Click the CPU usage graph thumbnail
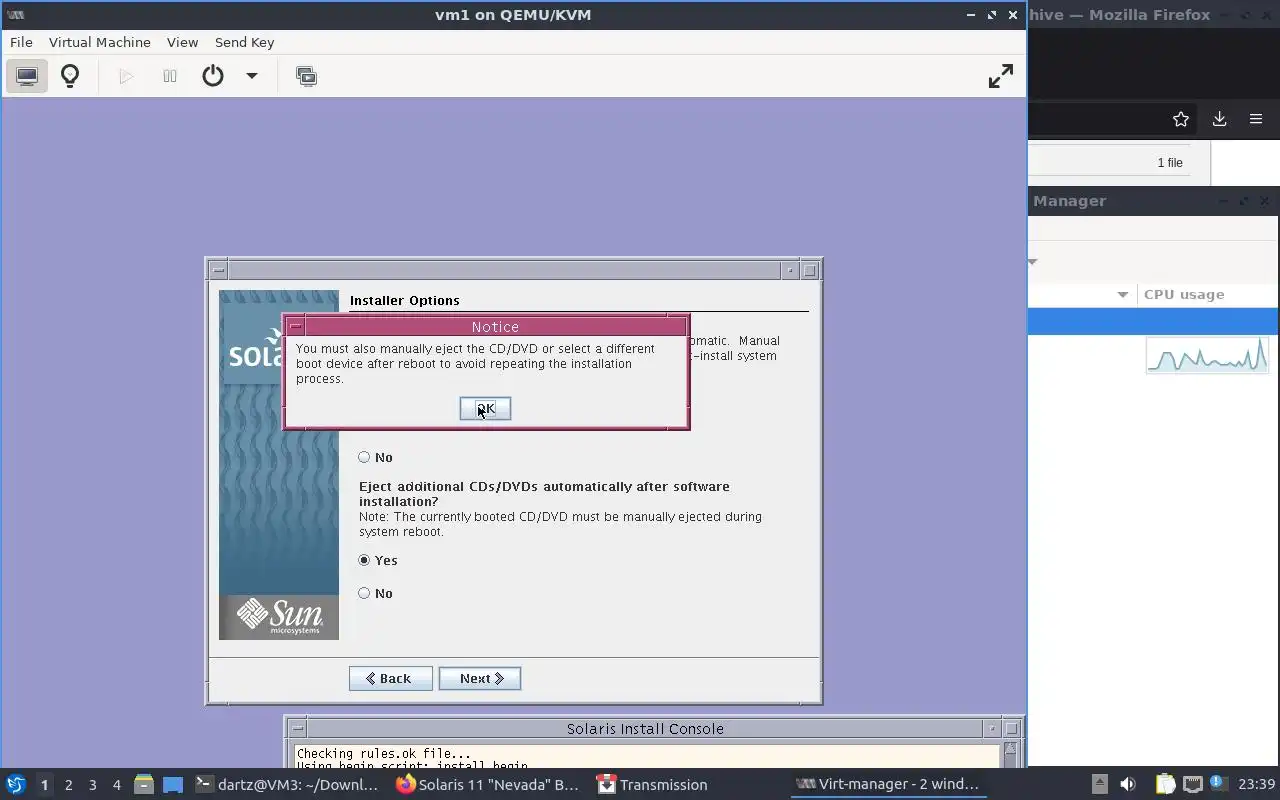Image resolution: width=1280 pixels, height=800 pixels. click(x=1207, y=355)
